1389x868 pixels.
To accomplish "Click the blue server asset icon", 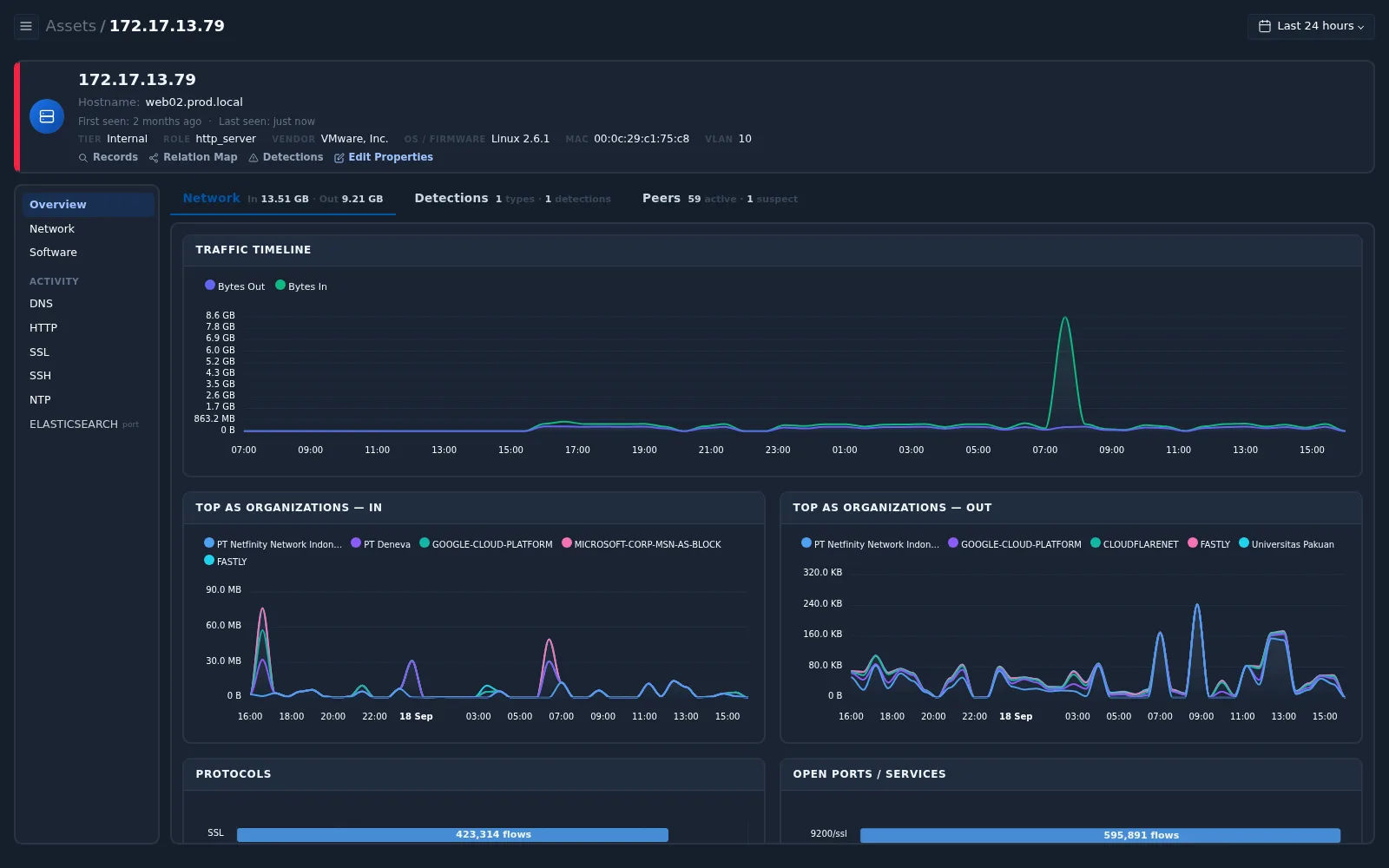I will [47, 116].
